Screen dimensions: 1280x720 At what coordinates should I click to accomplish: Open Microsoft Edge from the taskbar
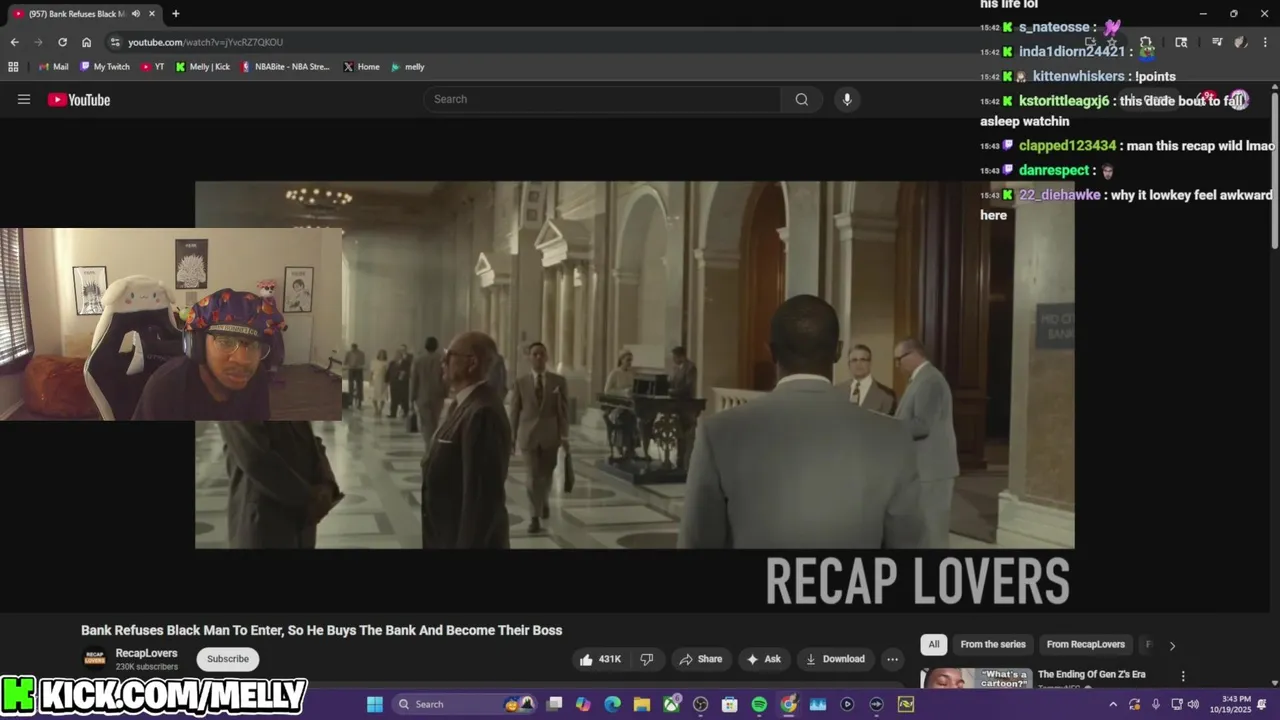click(x=612, y=704)
